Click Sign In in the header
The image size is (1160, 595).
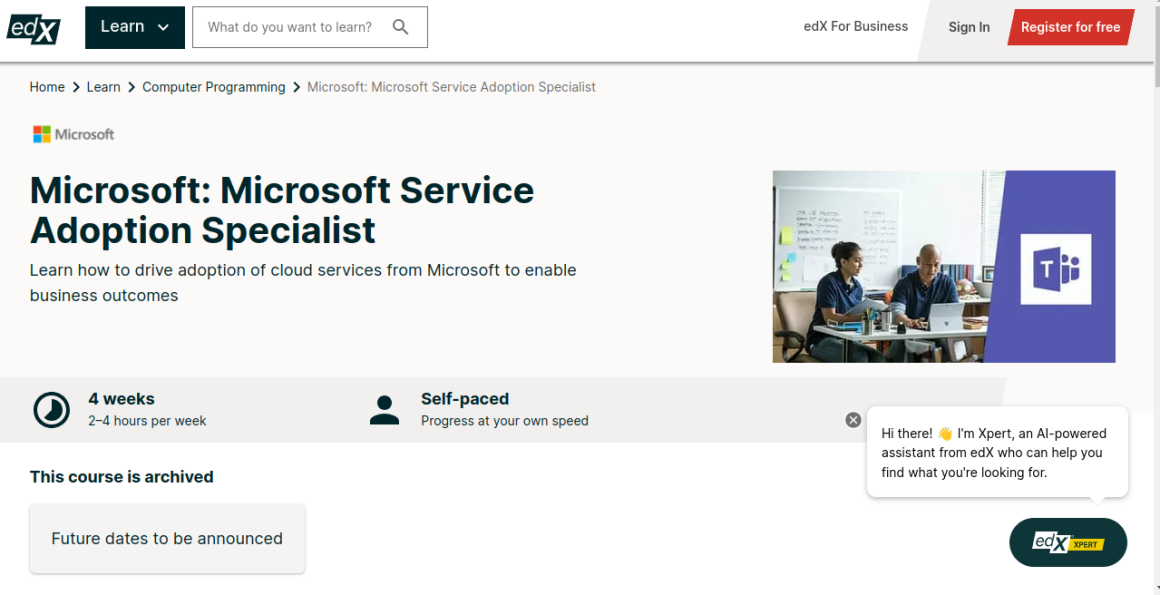[969, 27]
